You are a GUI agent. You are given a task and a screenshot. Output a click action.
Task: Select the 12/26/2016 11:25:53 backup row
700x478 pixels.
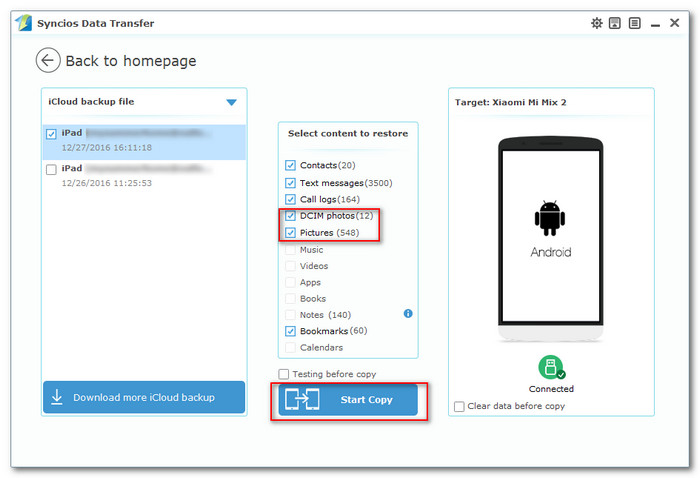click(144, 176)
